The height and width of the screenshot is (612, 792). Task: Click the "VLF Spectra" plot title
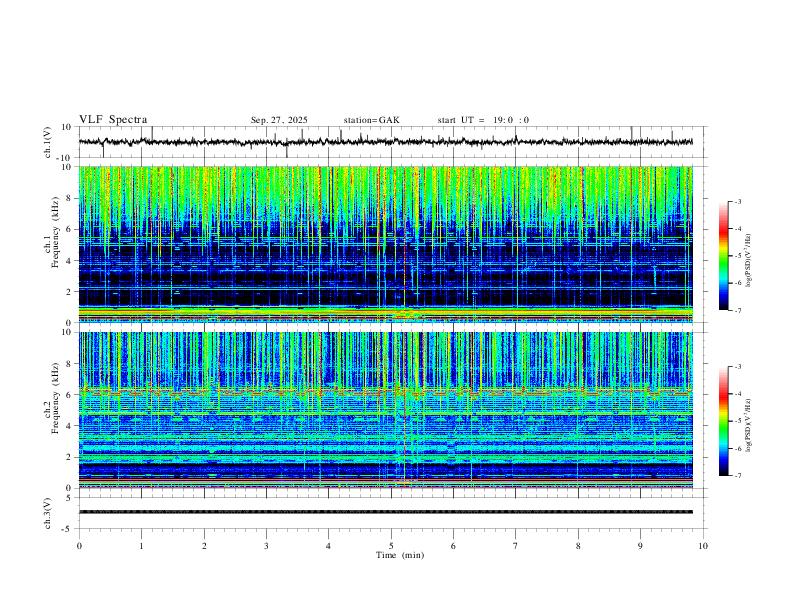click(113, 120)
